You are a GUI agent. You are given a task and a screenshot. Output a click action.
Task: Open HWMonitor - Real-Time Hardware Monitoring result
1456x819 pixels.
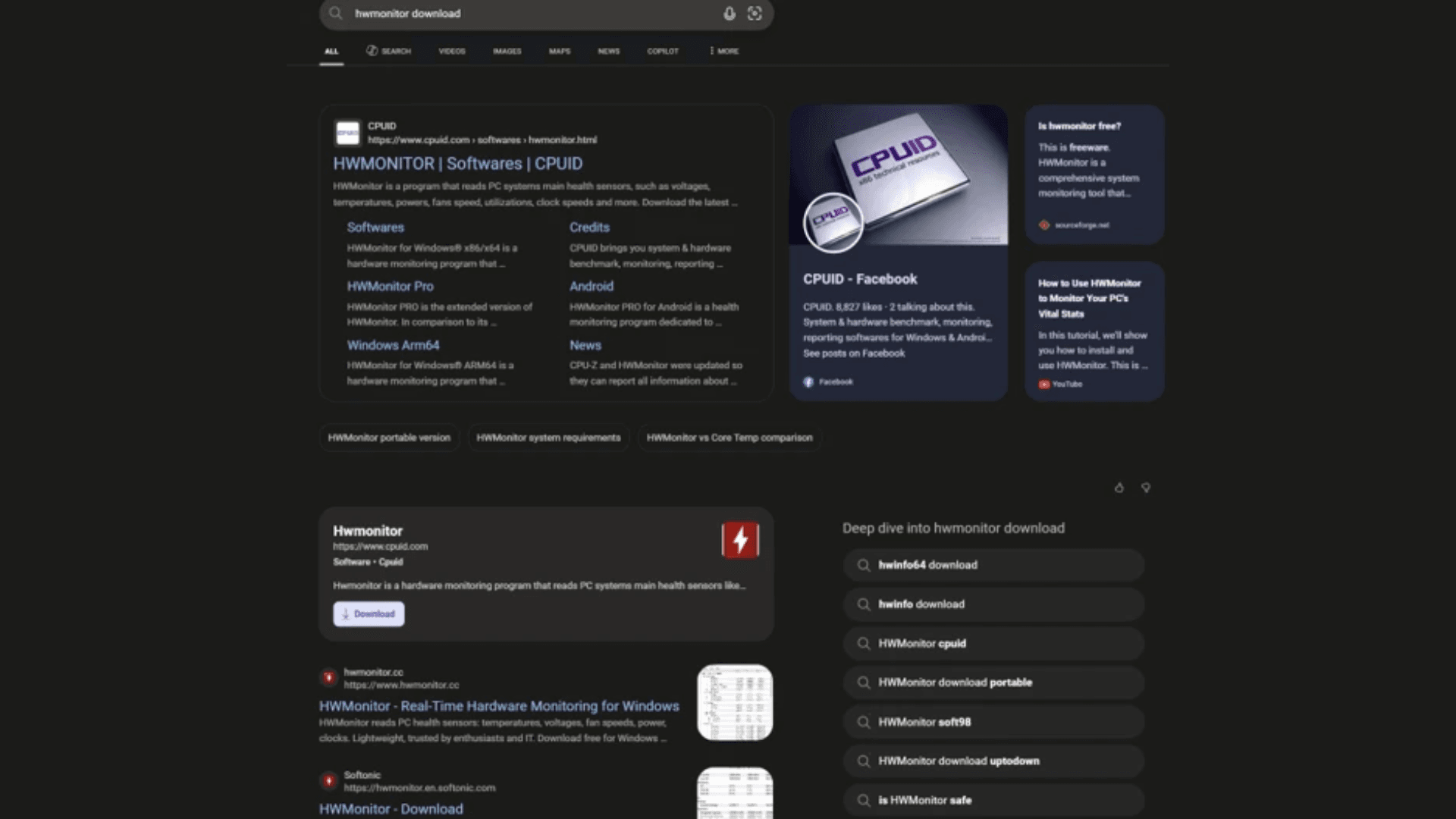499,706
